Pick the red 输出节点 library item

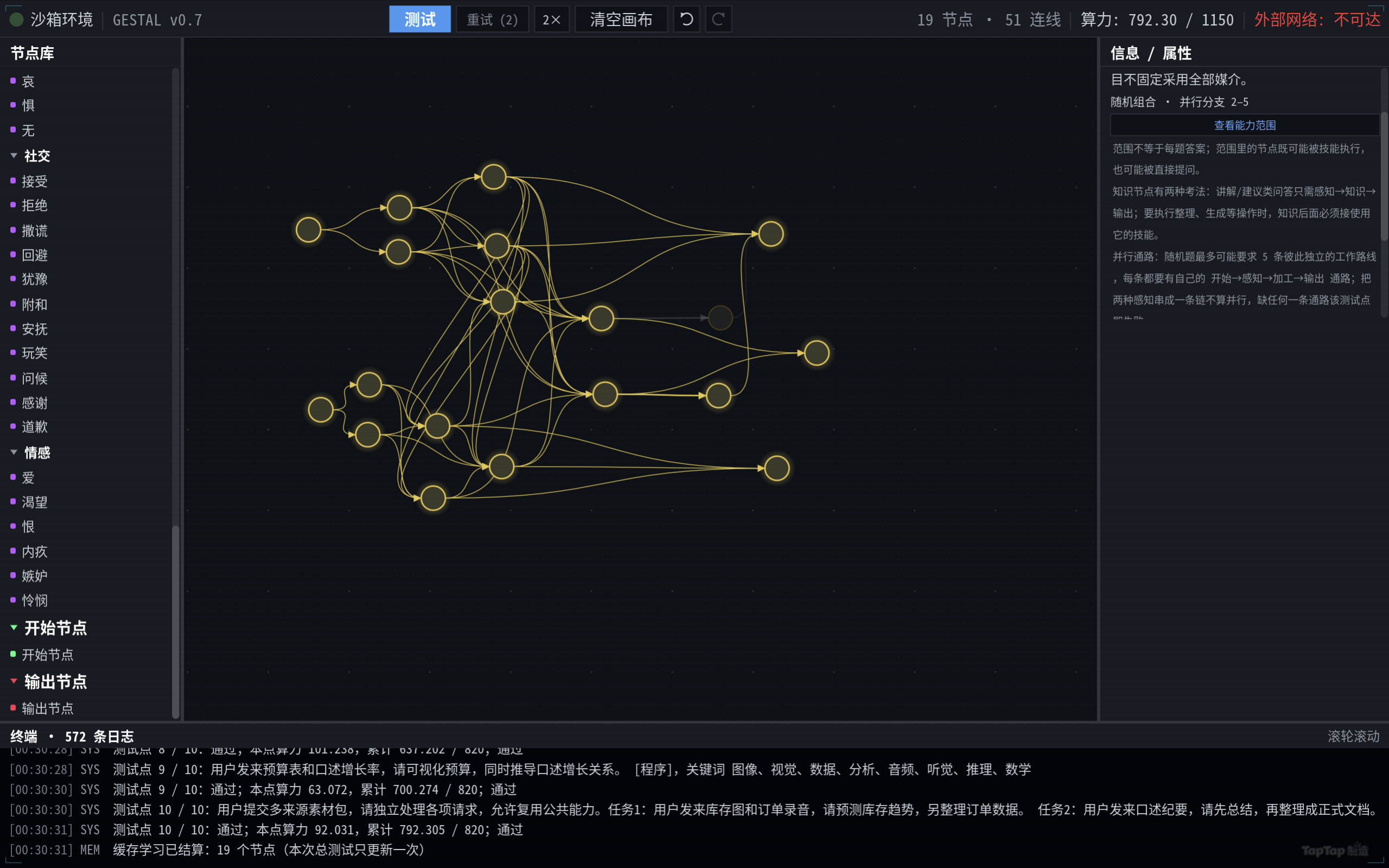(42, 709)
